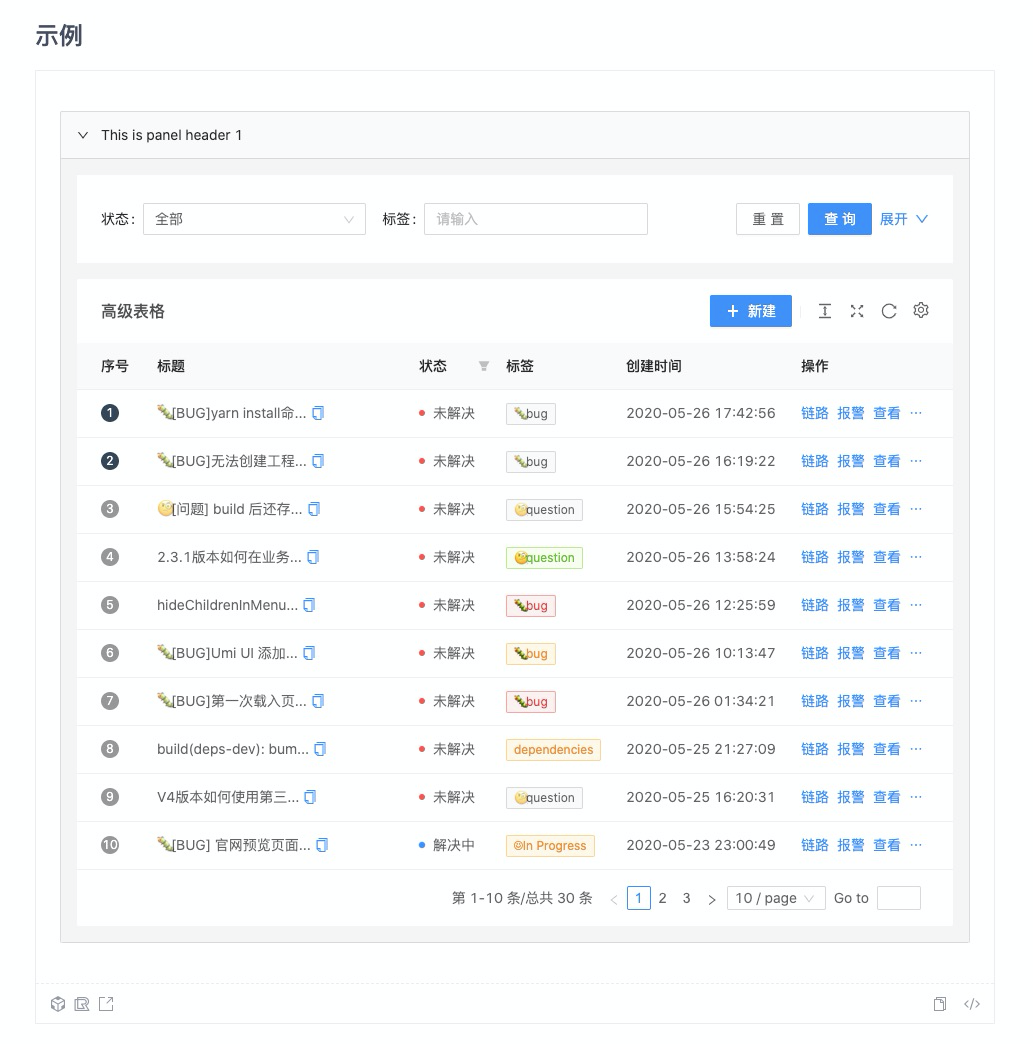
Task: Copy title of row 3 build 后还存
Action: 314,509
